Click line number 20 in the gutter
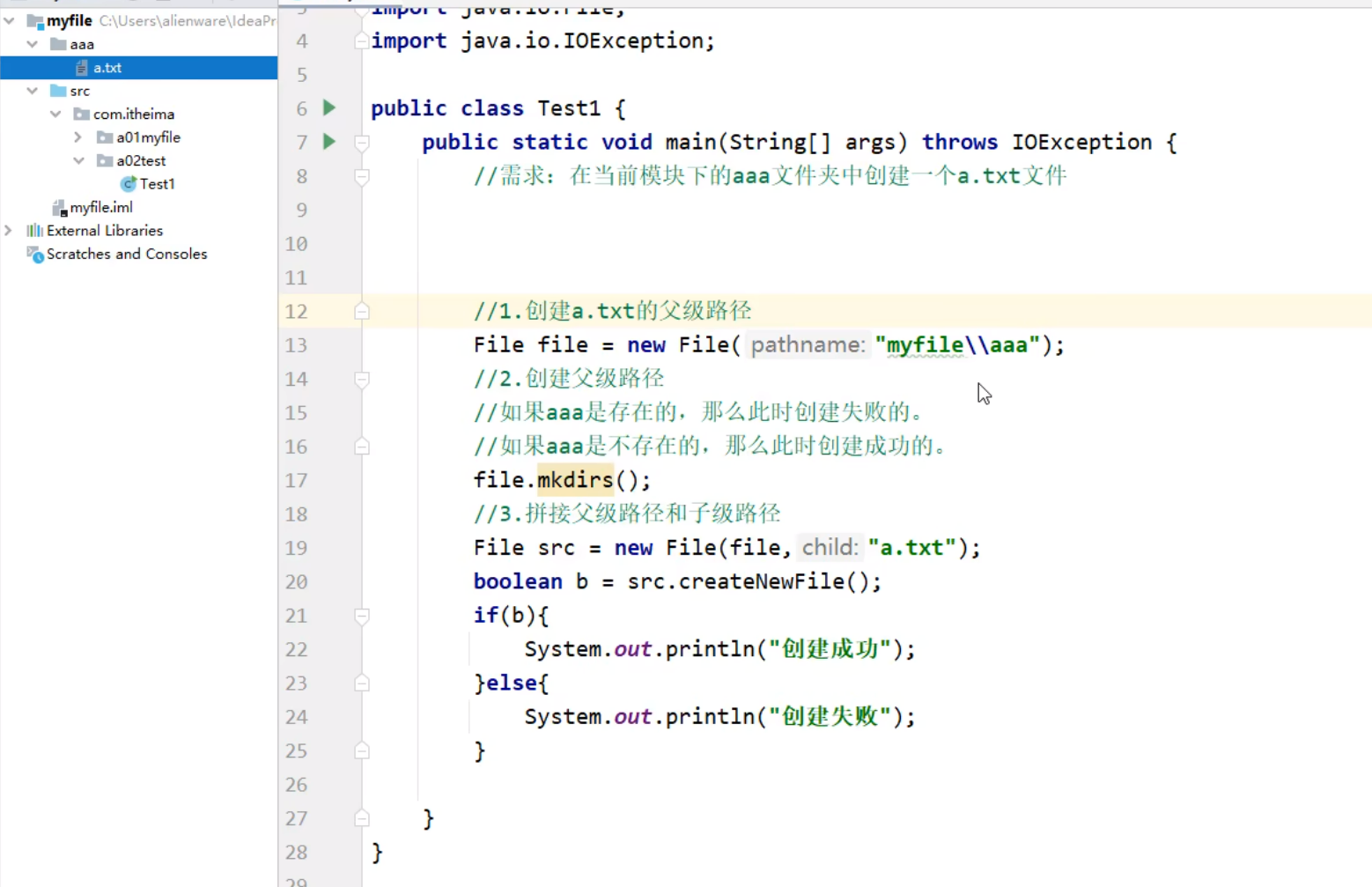1372x887 pixels. coord(296,581)
